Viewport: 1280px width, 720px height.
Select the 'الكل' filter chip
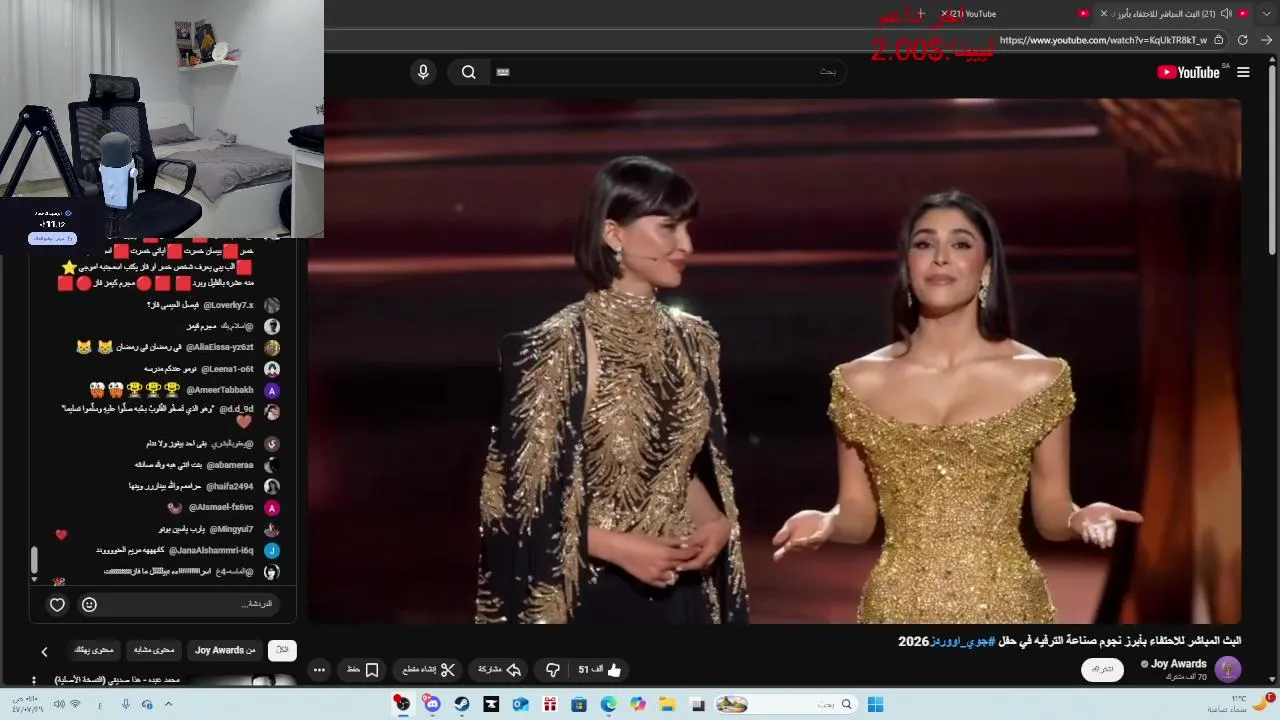click(283, 650)
